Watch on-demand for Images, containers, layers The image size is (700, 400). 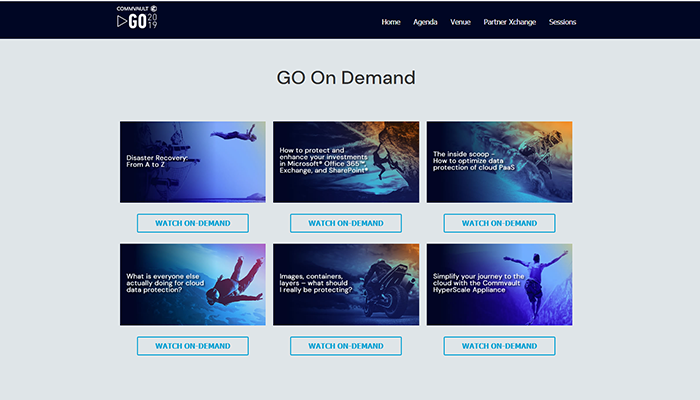[346, 346]
